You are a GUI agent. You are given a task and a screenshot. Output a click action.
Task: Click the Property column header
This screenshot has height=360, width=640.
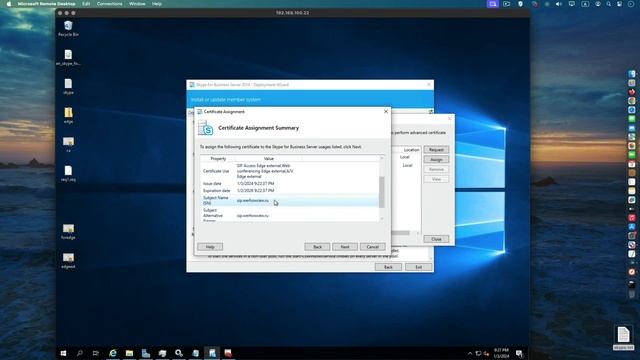click(x=218, y=158)
